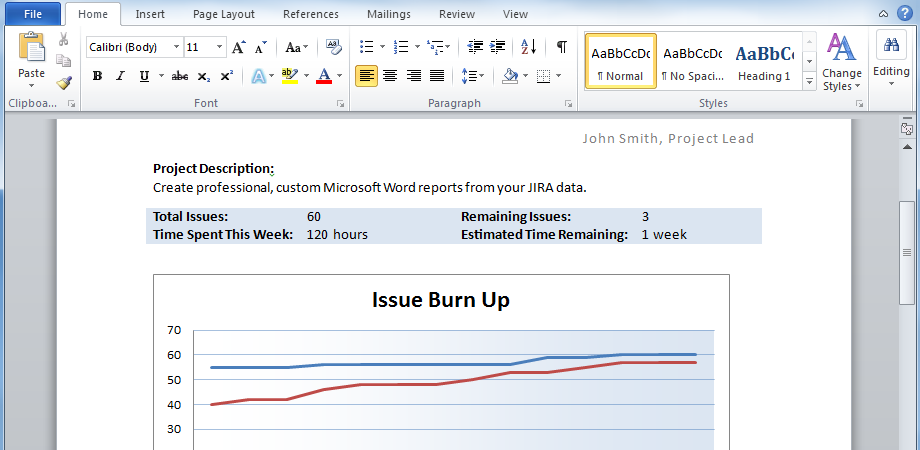
Task: Toggle show paragraph marks
Action: click(x=562, y=47)
